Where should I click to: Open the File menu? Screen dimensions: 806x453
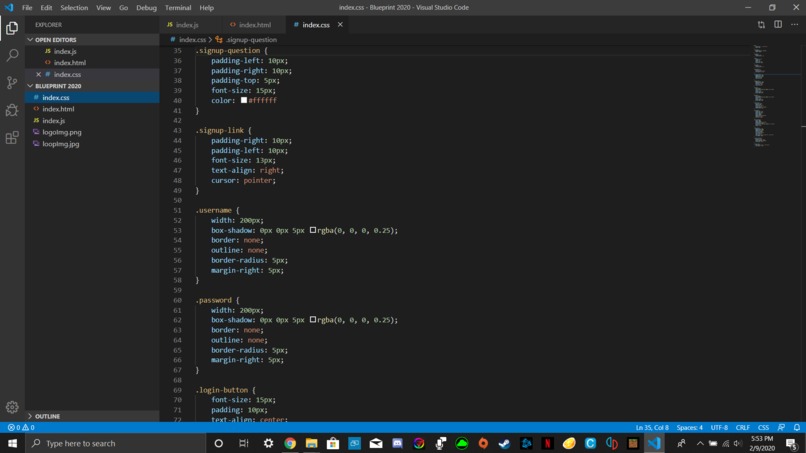point(27,8)
